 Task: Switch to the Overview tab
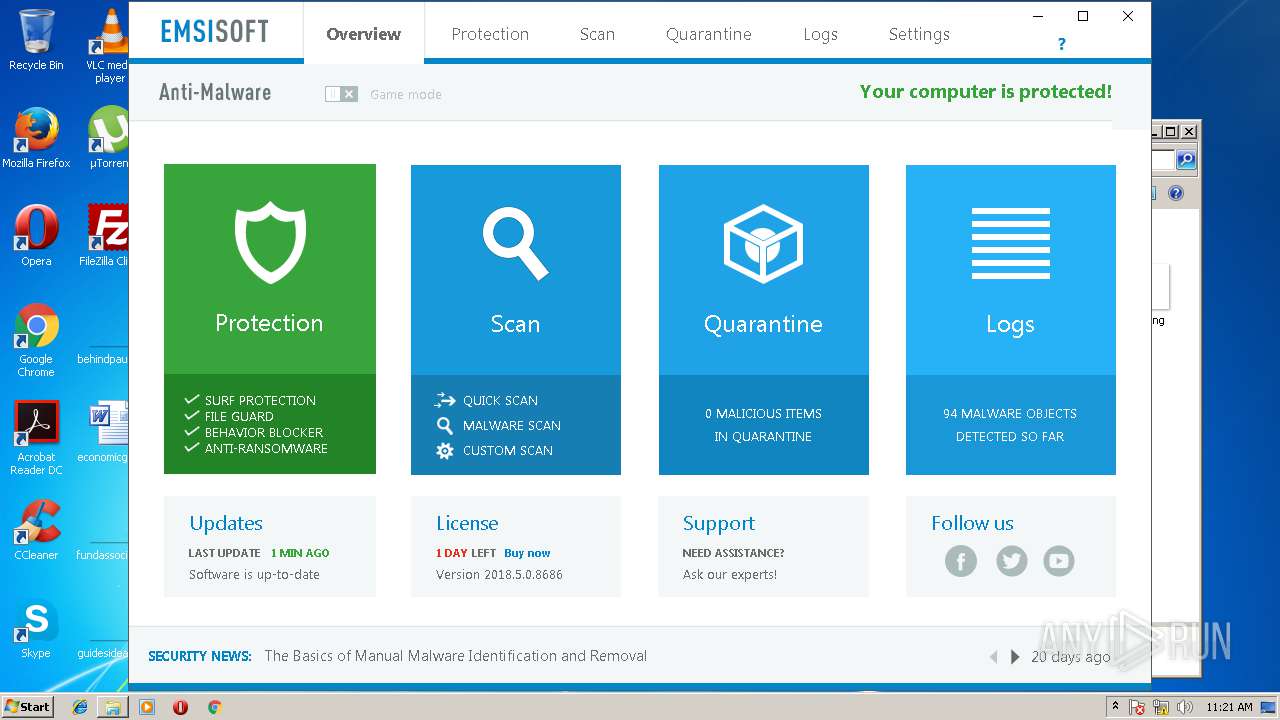tap(364, 34)
